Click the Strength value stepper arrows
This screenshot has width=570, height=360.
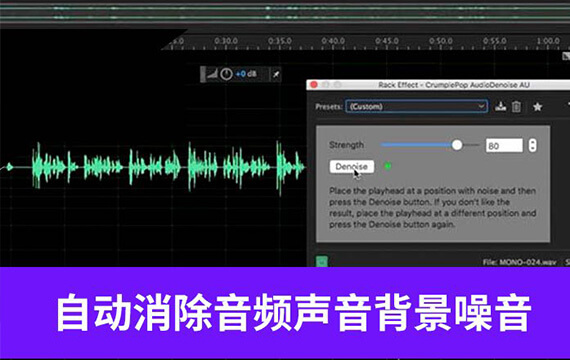[532, 145]
